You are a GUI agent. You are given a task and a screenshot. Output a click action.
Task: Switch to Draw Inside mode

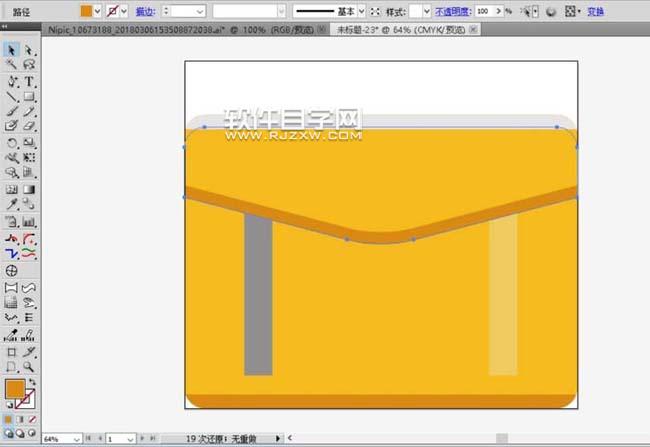click(32, 433)
